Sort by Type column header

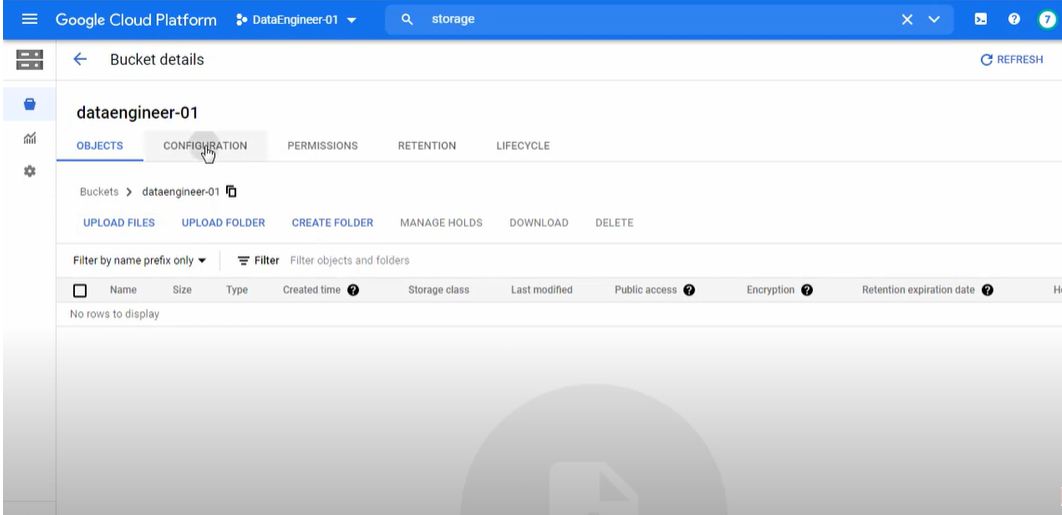point(237,290)
